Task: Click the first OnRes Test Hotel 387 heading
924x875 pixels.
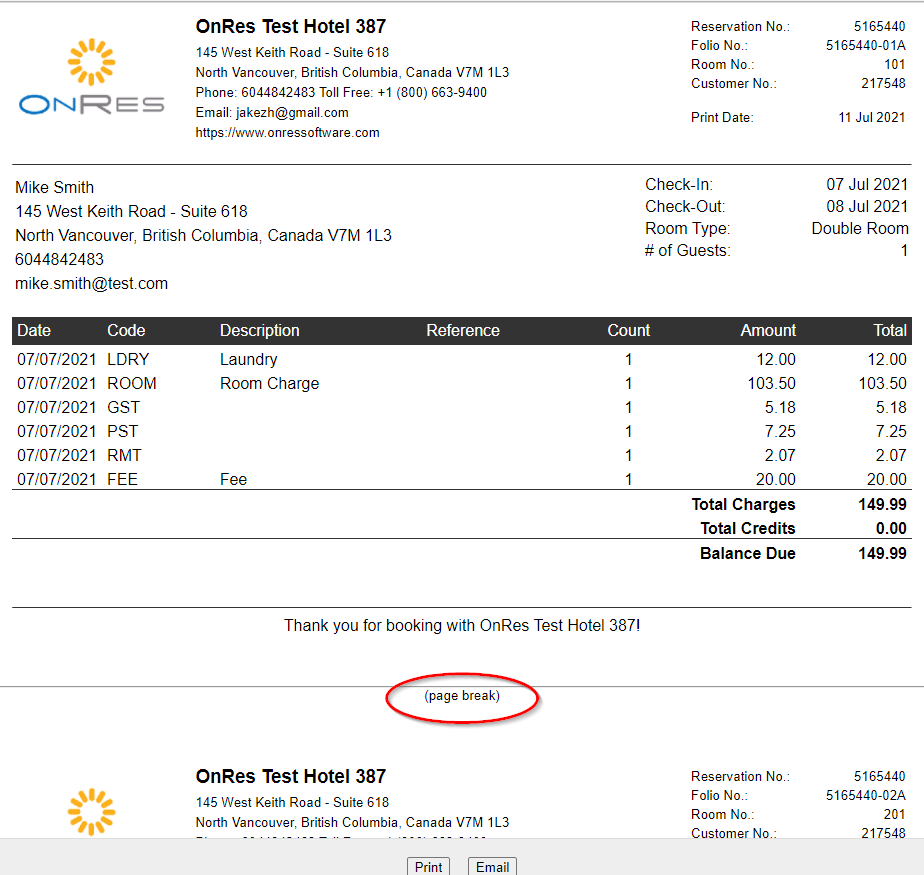Action: [x=291, y=27]
